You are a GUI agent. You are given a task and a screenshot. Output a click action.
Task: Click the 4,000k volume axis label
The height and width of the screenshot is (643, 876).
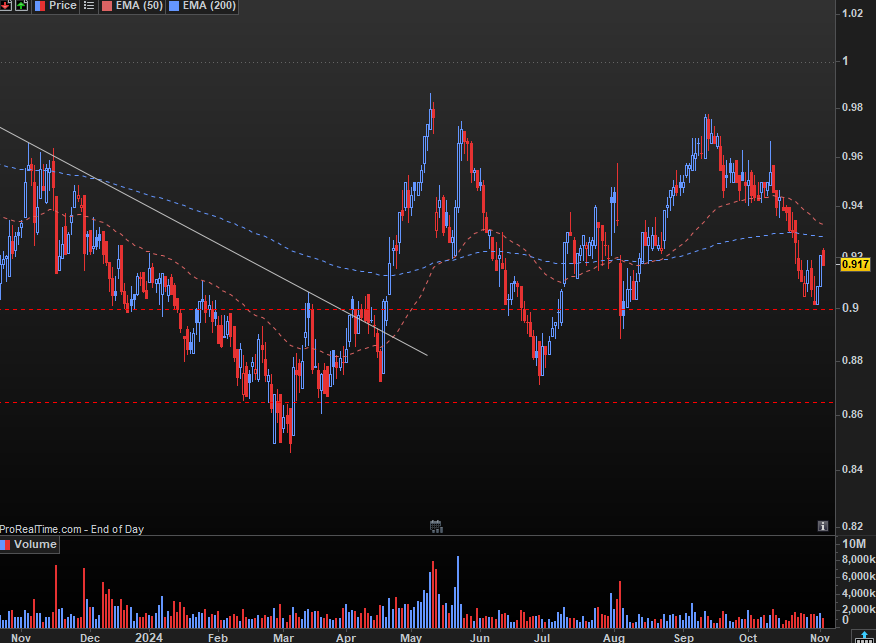coord(859,593)
